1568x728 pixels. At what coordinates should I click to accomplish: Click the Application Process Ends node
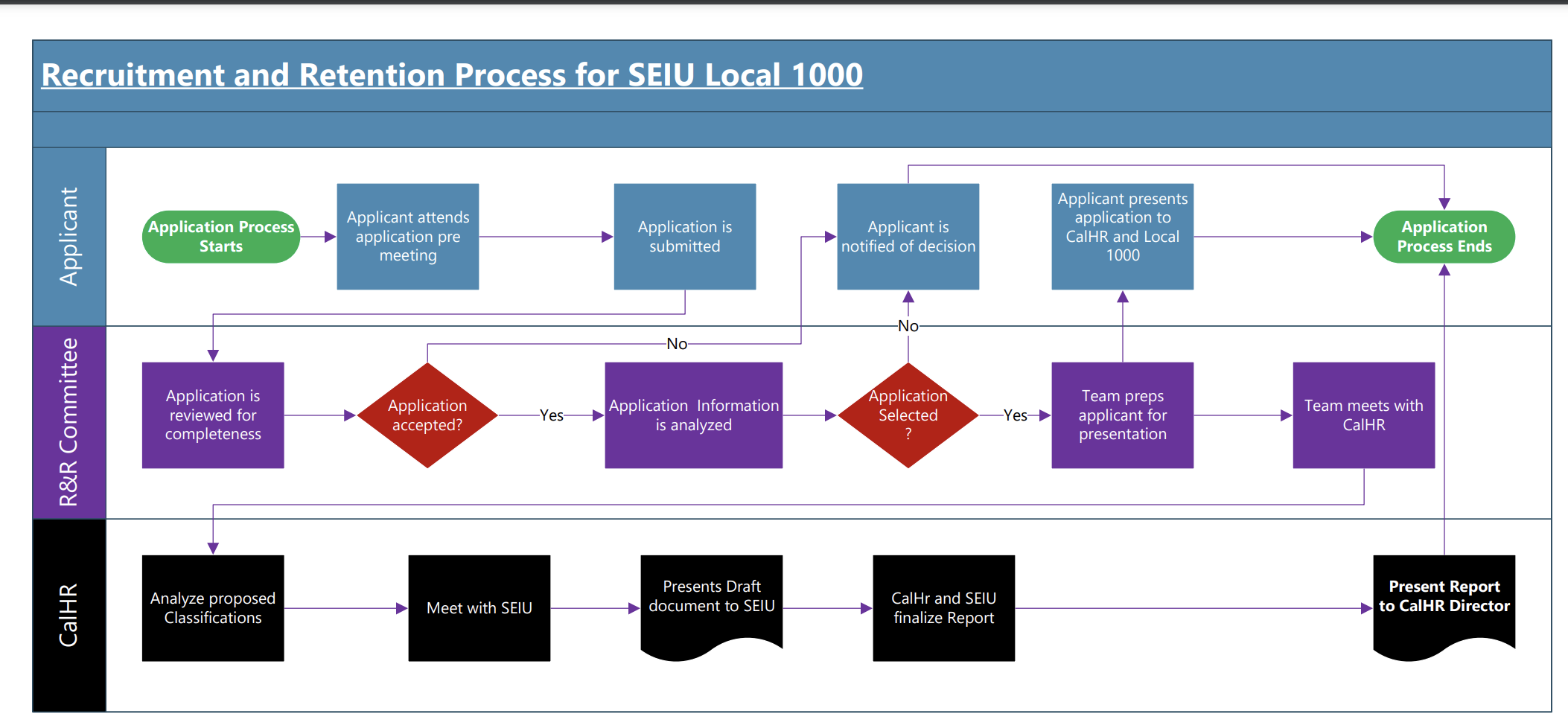1444,237
